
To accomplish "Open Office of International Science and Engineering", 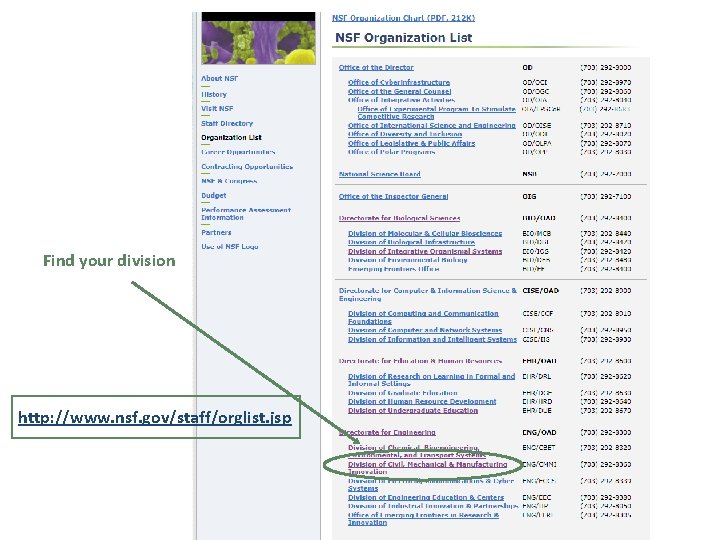I will tap(432, 125).
